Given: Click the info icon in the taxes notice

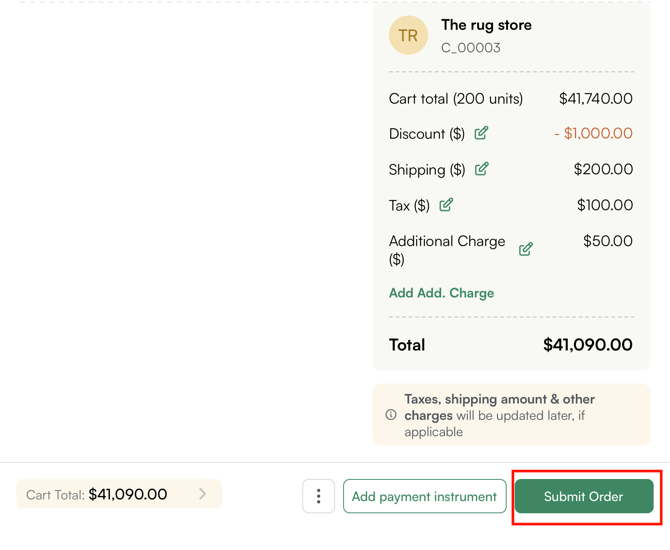Looking at the screenshot, I should pos(391,415).
